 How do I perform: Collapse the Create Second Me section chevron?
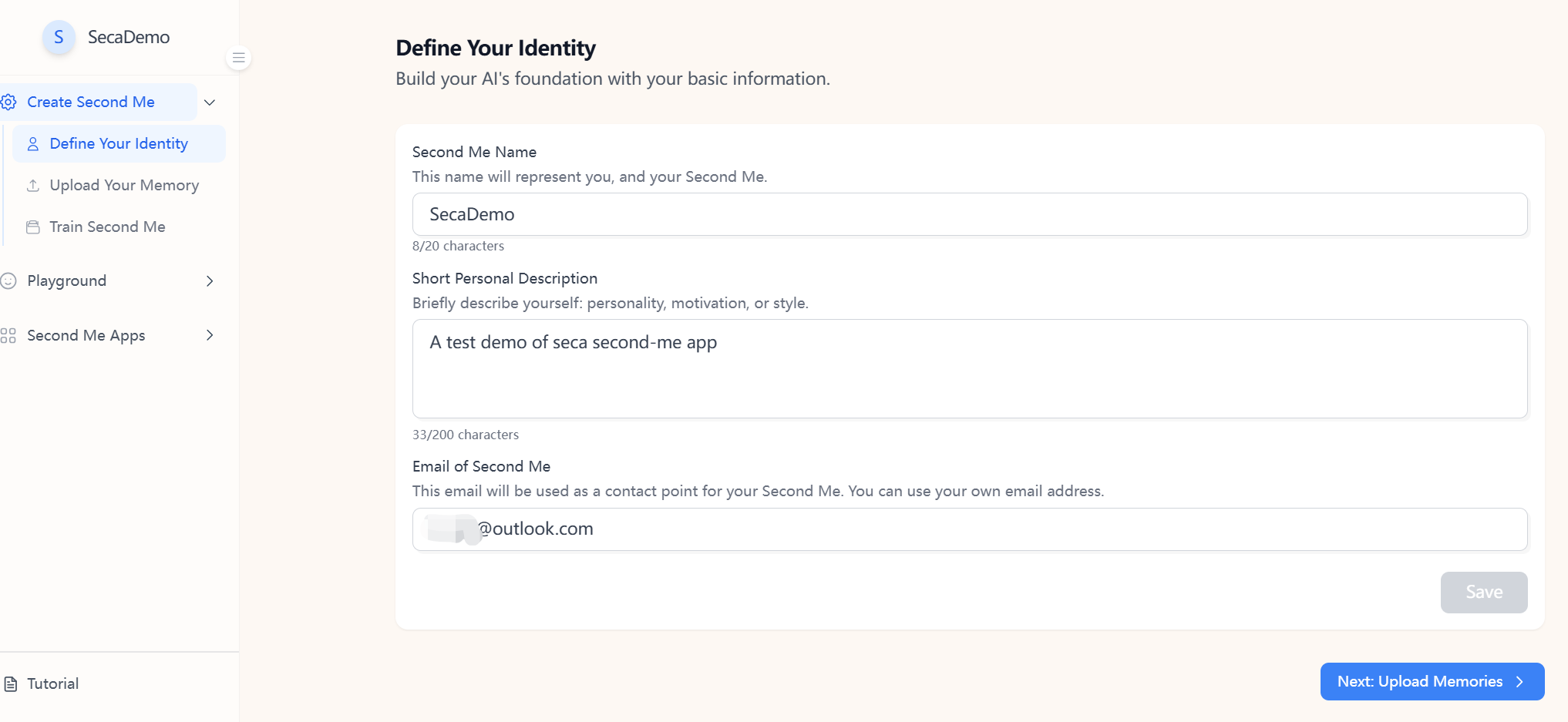[x=210, y=102]
